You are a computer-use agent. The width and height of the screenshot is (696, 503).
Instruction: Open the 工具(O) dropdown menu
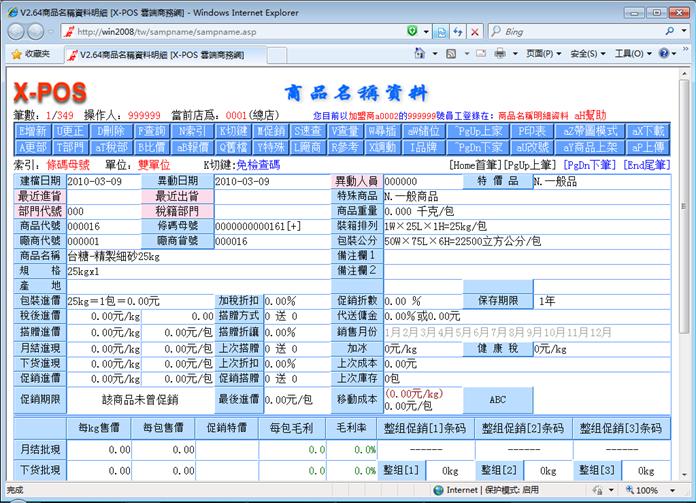tap(632, 53)
